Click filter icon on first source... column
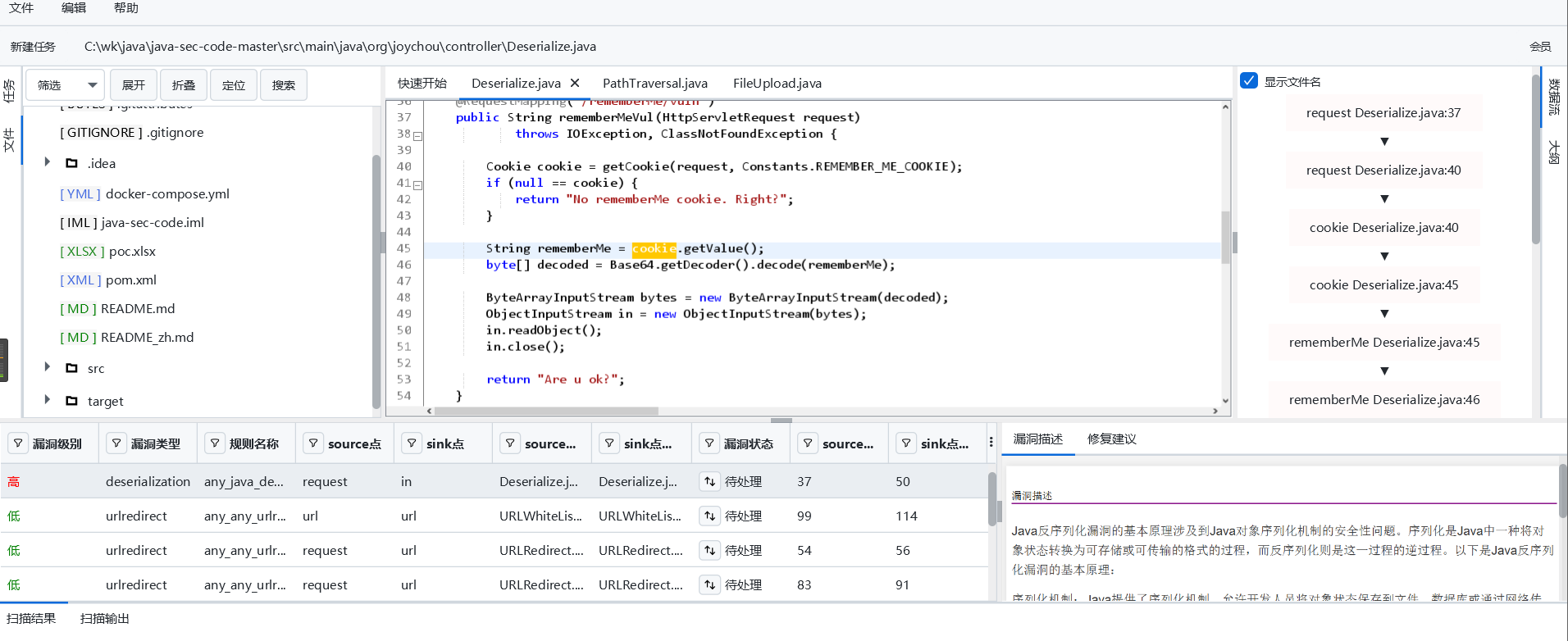The image size is (1568, 641). [x=510, y=443]
